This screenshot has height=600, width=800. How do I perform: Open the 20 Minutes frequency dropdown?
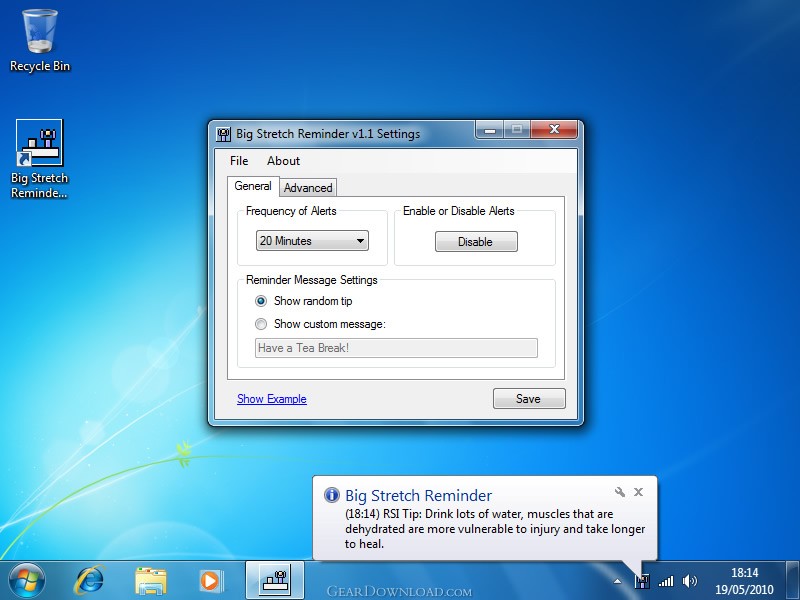coord(312,240)
